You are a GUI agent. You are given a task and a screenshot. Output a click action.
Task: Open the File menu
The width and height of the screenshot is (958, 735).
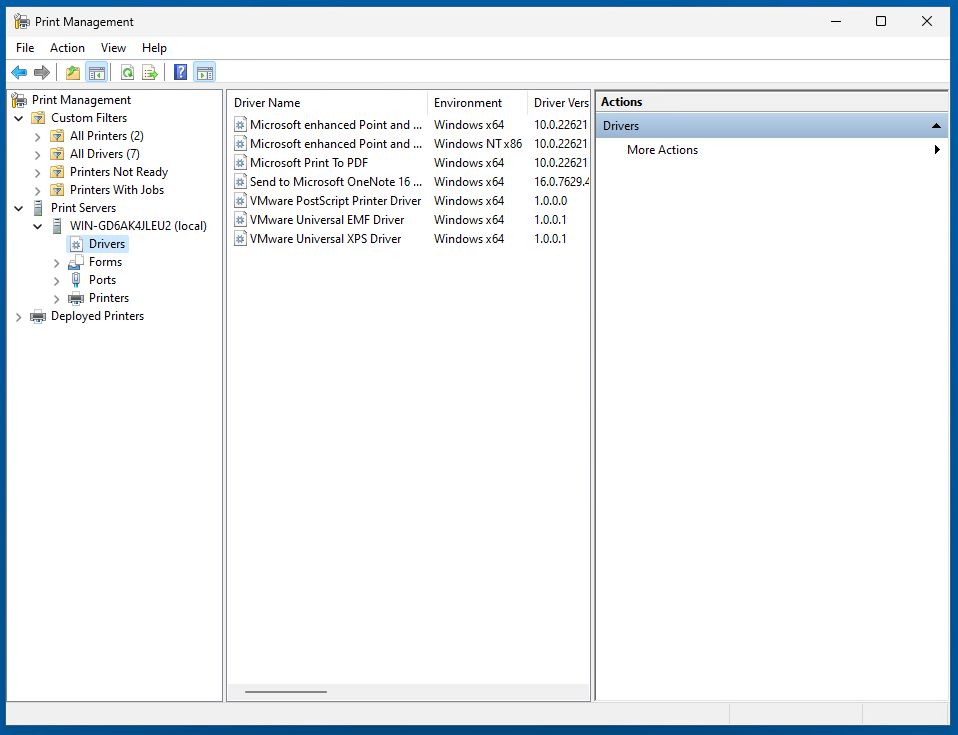(x=25, y=48)
